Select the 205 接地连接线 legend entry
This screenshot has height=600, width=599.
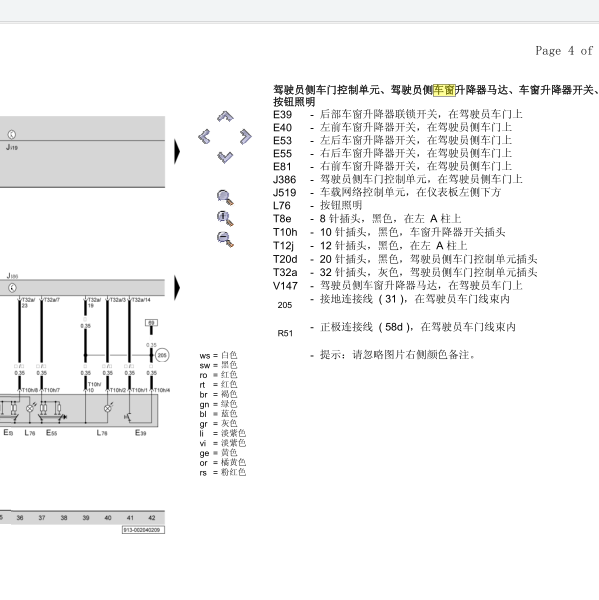coord(393,302)
